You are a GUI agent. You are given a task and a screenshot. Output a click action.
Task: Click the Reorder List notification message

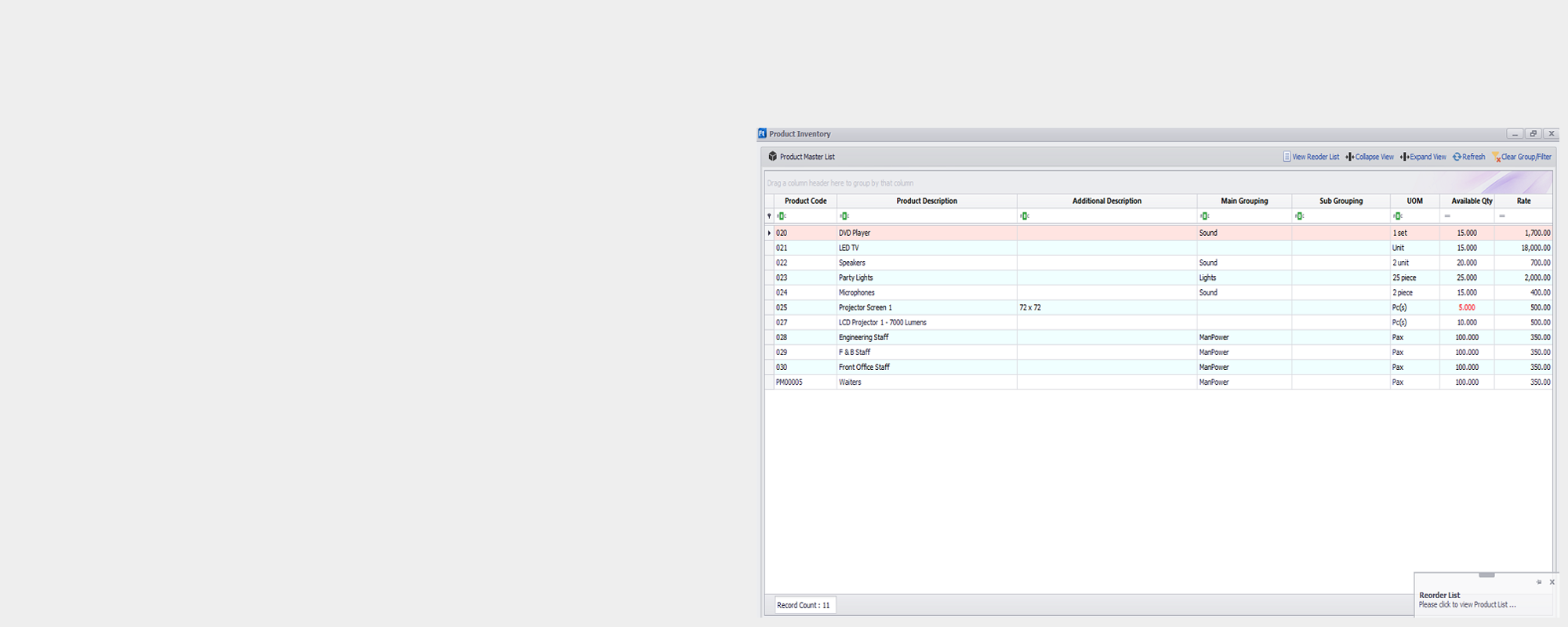[1467, 605]
